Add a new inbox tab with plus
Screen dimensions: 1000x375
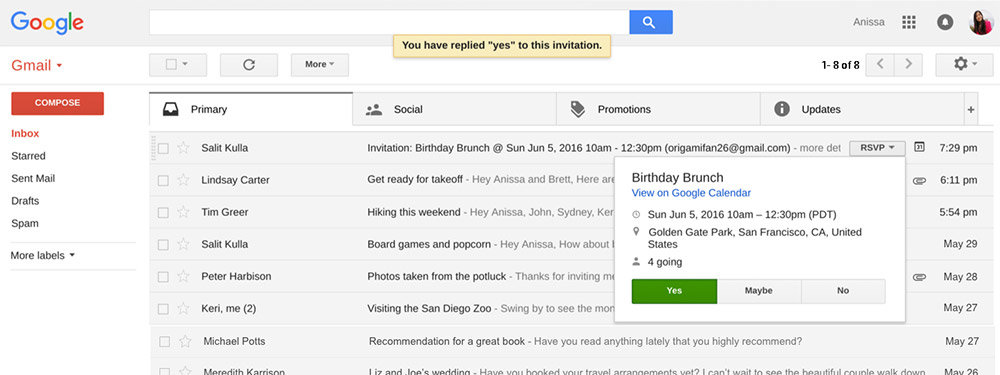971,110
